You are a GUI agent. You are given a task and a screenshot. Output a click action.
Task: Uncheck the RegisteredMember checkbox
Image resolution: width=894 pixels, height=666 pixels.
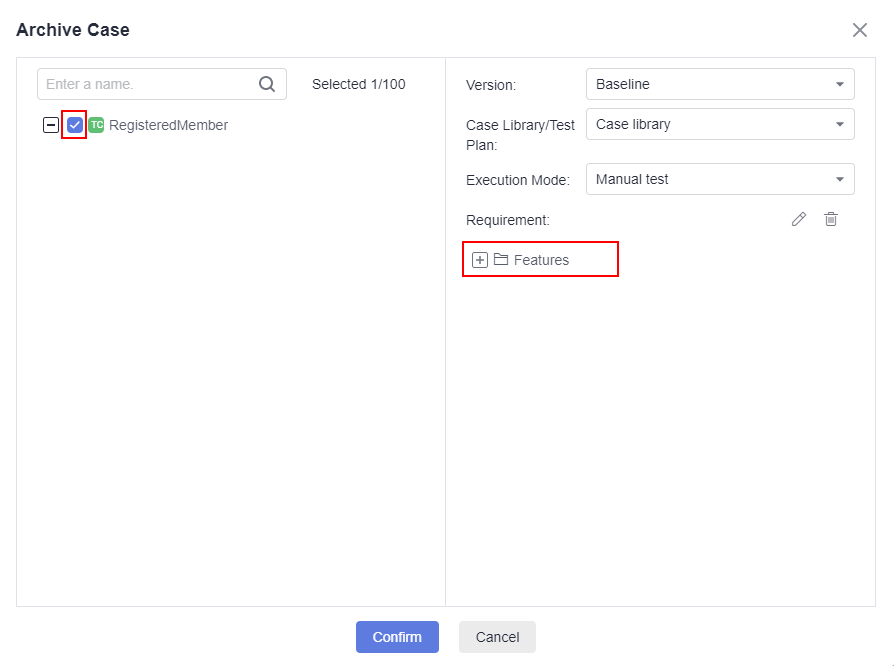coord(75,125)
